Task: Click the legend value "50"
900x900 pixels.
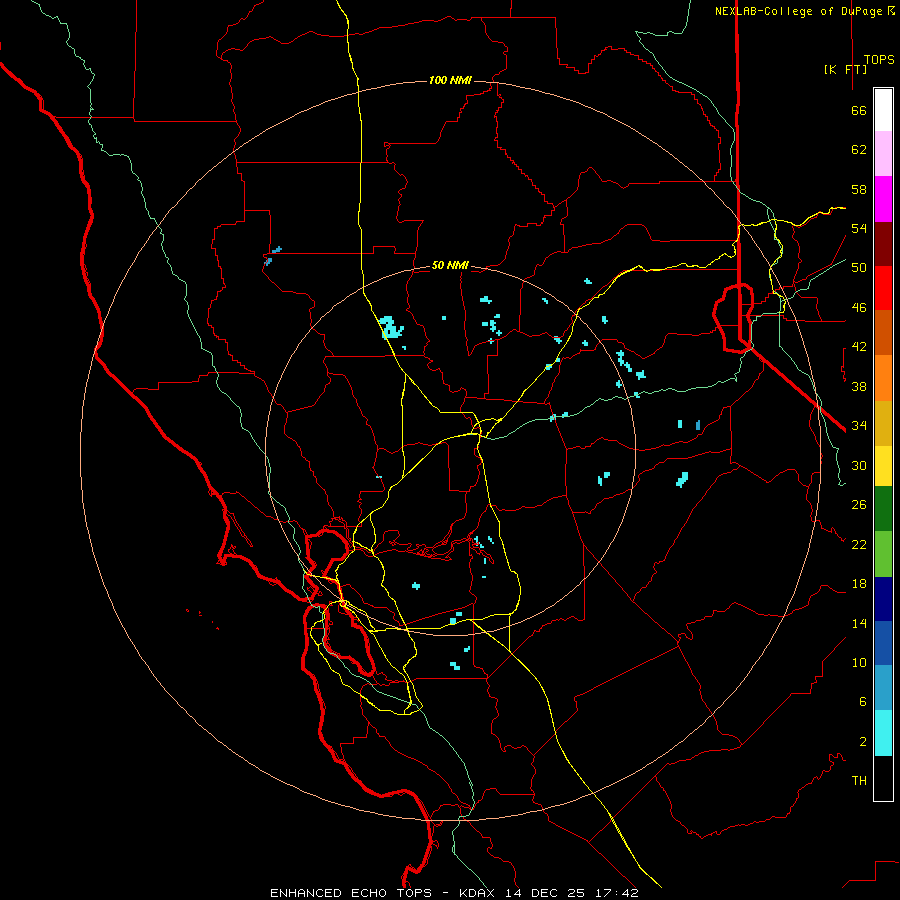Action: [x=859, y=268]
